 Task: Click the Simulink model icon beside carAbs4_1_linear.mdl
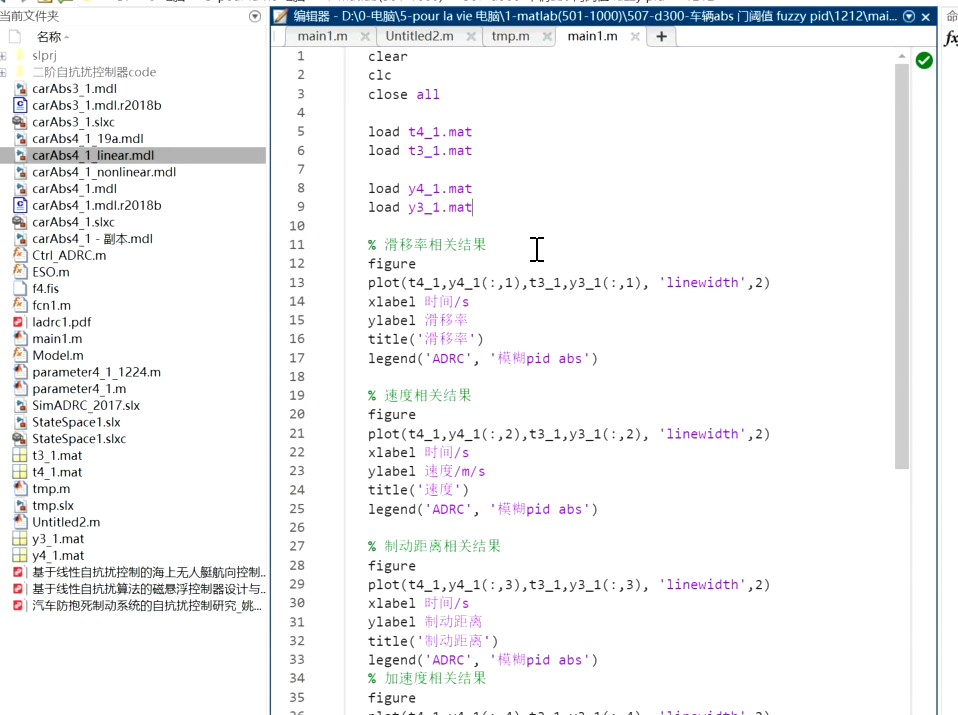click(x=22, y=155)
